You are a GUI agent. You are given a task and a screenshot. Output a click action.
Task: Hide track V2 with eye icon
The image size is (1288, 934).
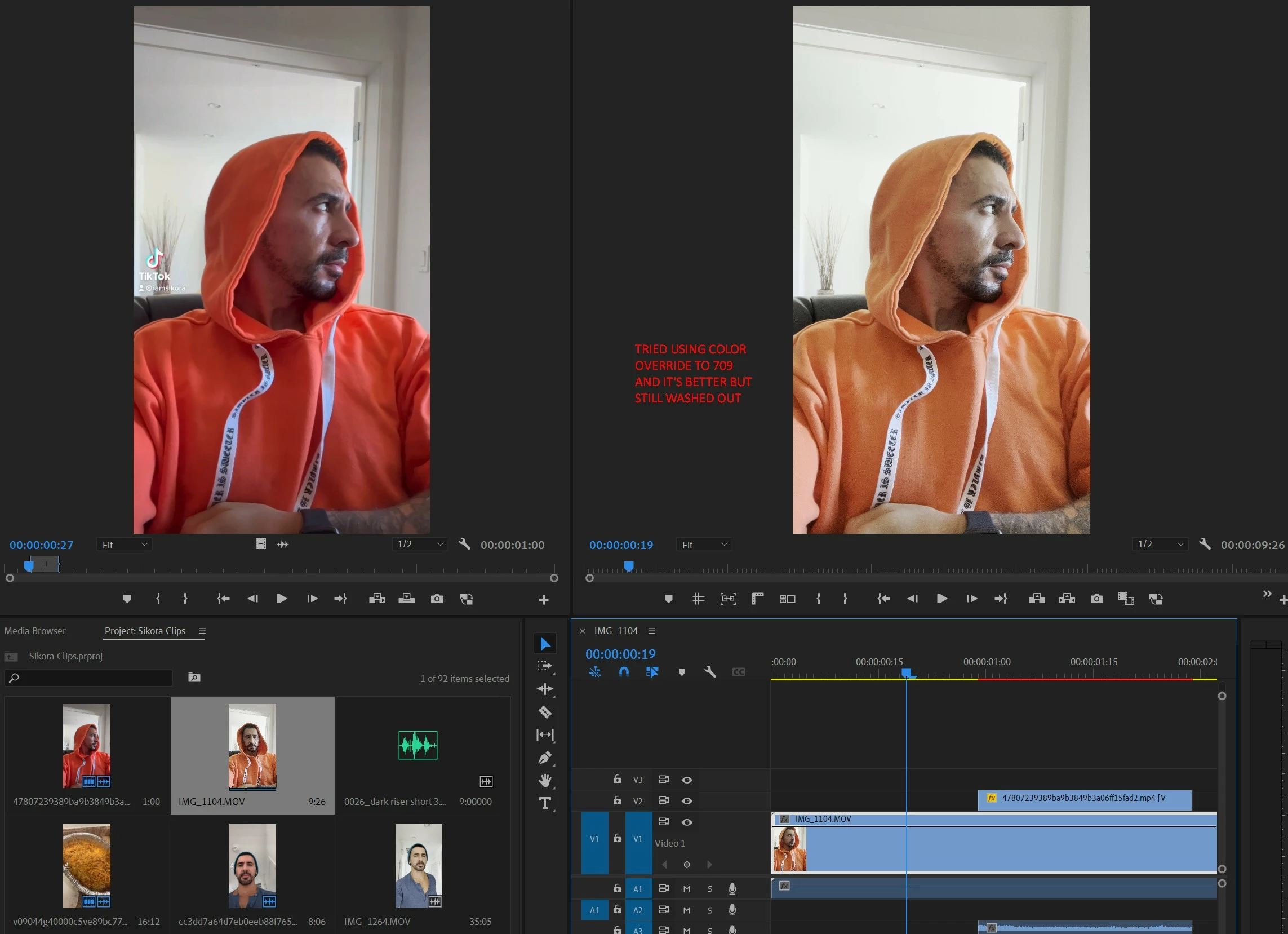[x=687, y=800]
